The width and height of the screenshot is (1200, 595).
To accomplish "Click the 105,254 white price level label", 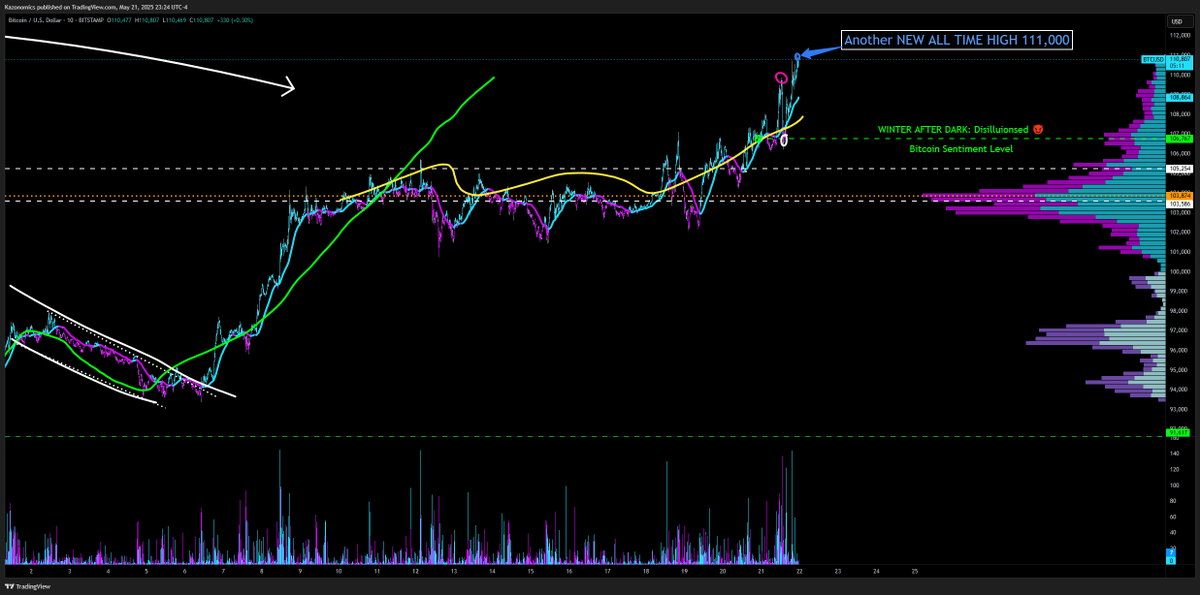I will click(1178, 169).
